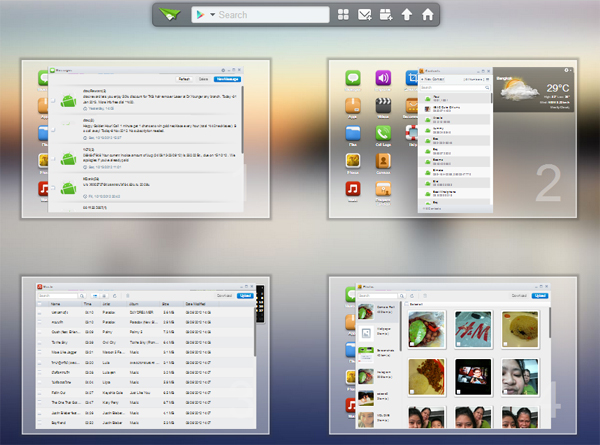600x445 pixels.
Task: Click Download in the Photos window
Action: [x=519, y=295]
